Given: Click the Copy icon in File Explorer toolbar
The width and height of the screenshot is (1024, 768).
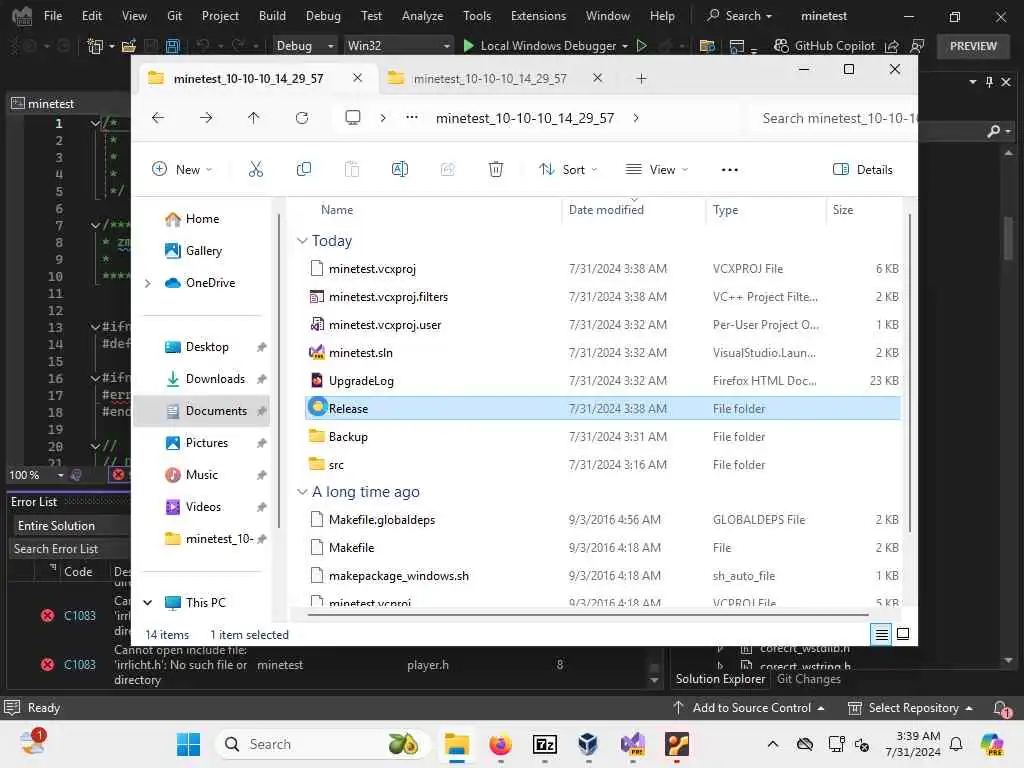Looking at the screenshot, I should tap(304, 170).
